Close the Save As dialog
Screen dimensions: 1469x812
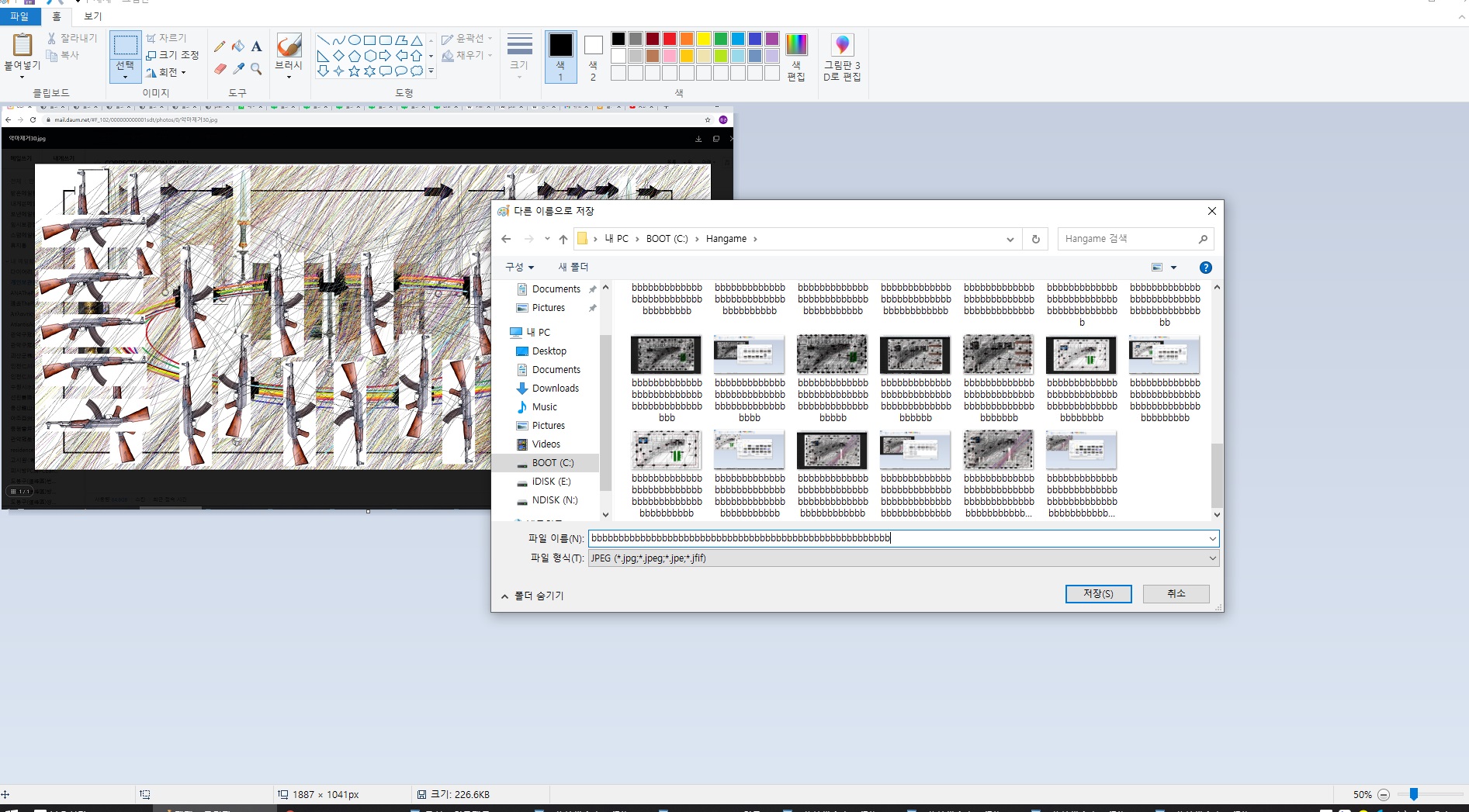pyautogui.click(x=1211, y=211)
